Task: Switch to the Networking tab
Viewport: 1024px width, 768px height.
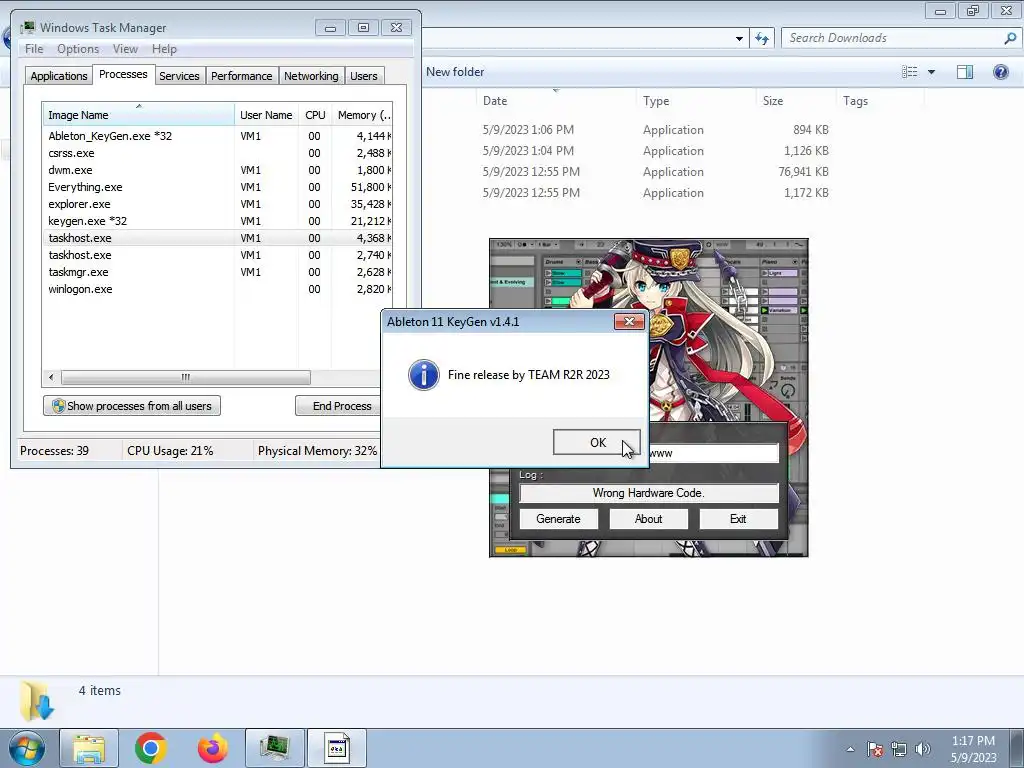Action: (x=311, y=76)
